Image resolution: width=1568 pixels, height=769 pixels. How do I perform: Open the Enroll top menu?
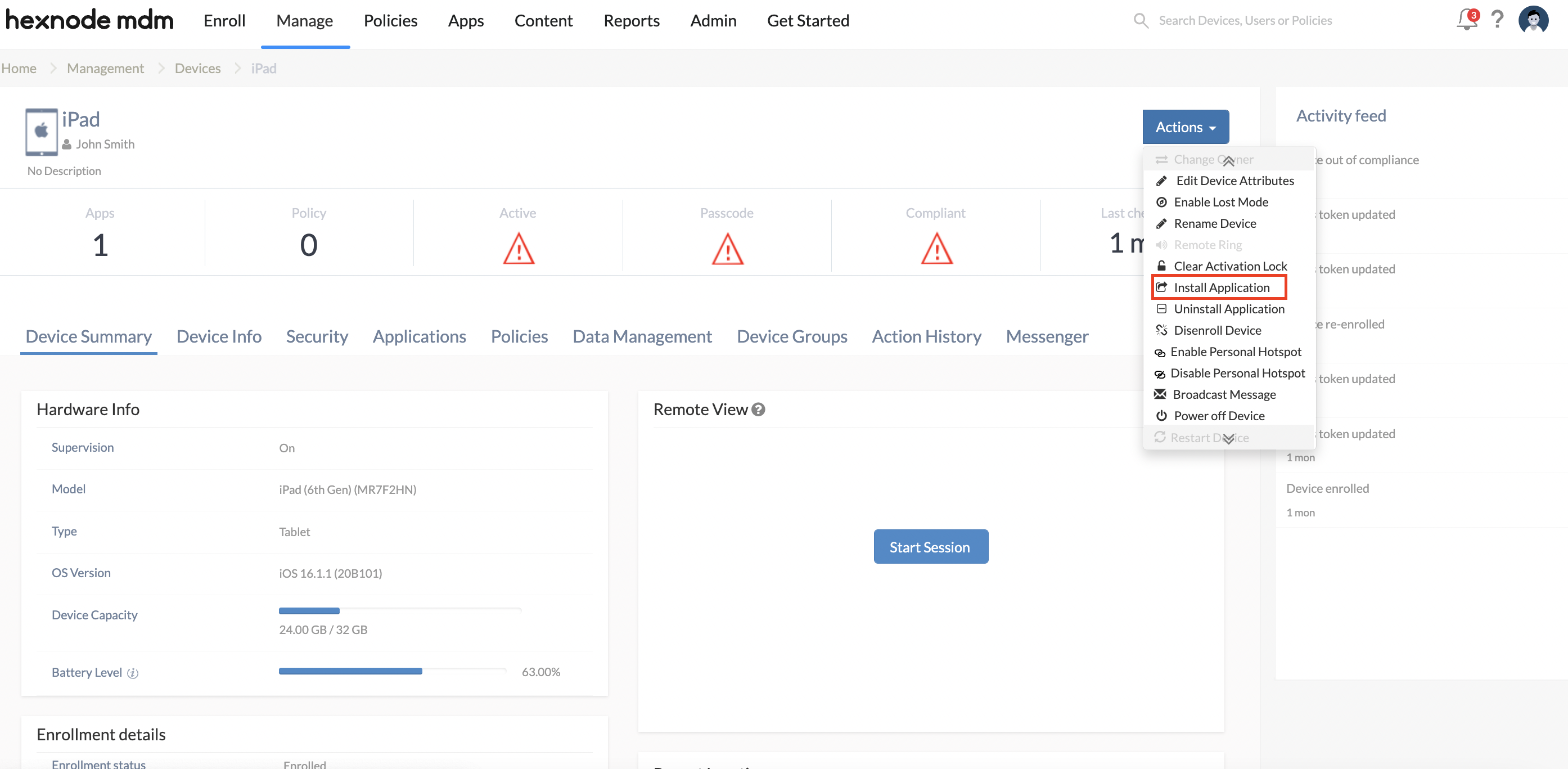pyautogui.click(x=224, y=21)
